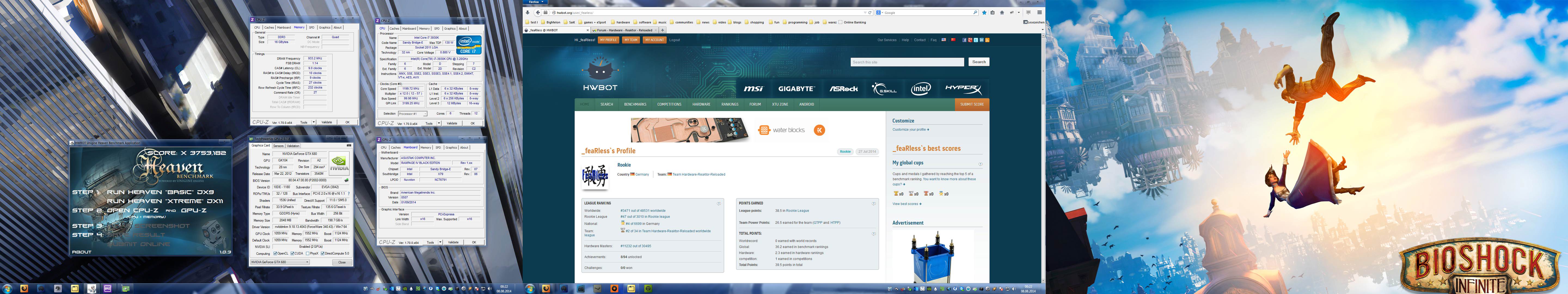Viewport: 1568px width, 294px height.
Task: Click the GPU-Z screenshot camera icon
Action: (349, 145)
